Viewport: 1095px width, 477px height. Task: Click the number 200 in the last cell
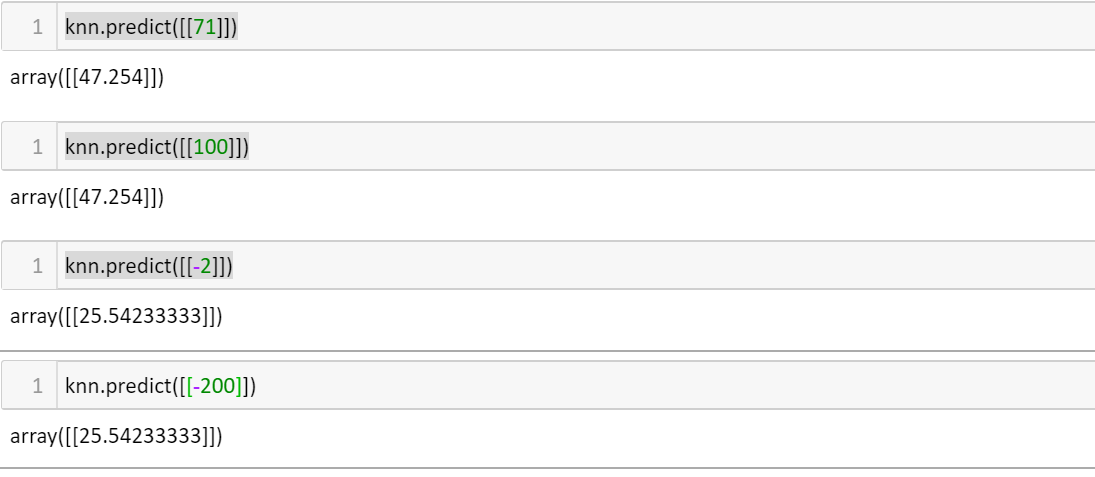pos(217,386)
